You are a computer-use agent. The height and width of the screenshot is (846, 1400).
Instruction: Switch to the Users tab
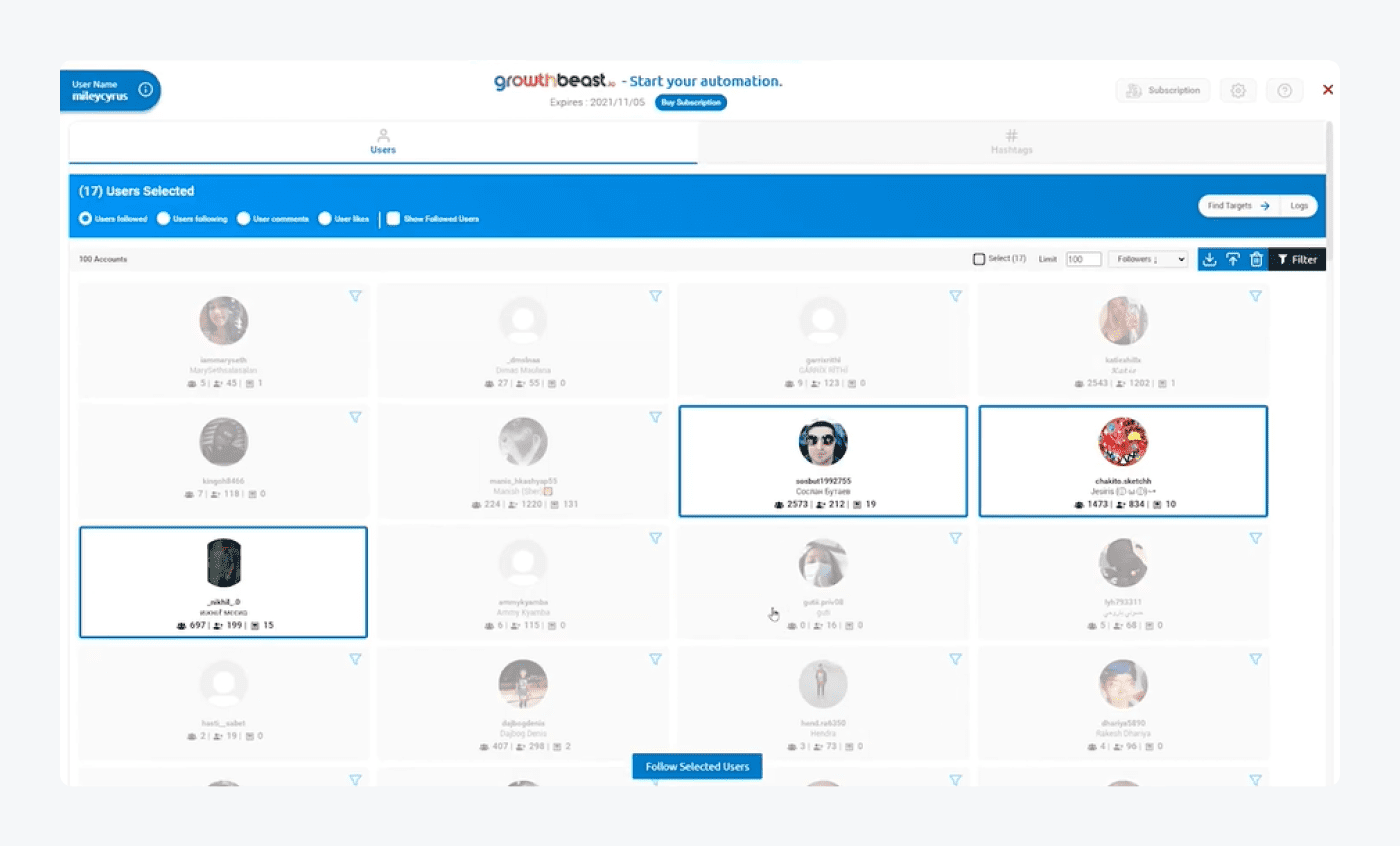383,141
